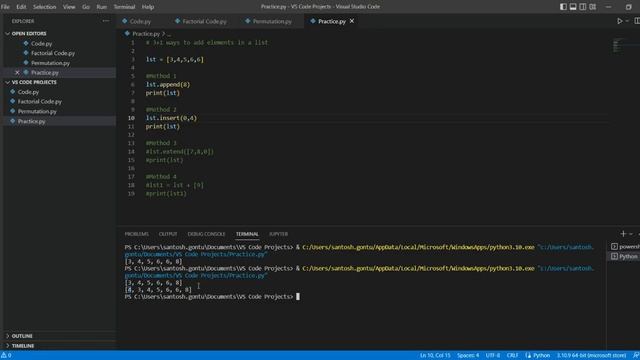Select the Python terminal instance
This screenshot has width=640, height=360.
tap(624, 256)
